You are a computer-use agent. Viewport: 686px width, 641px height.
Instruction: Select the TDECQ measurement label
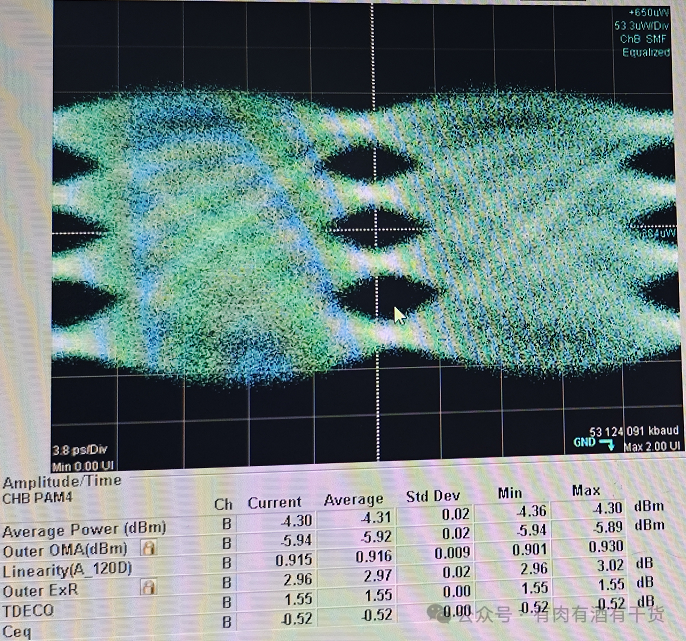[28, 610]
